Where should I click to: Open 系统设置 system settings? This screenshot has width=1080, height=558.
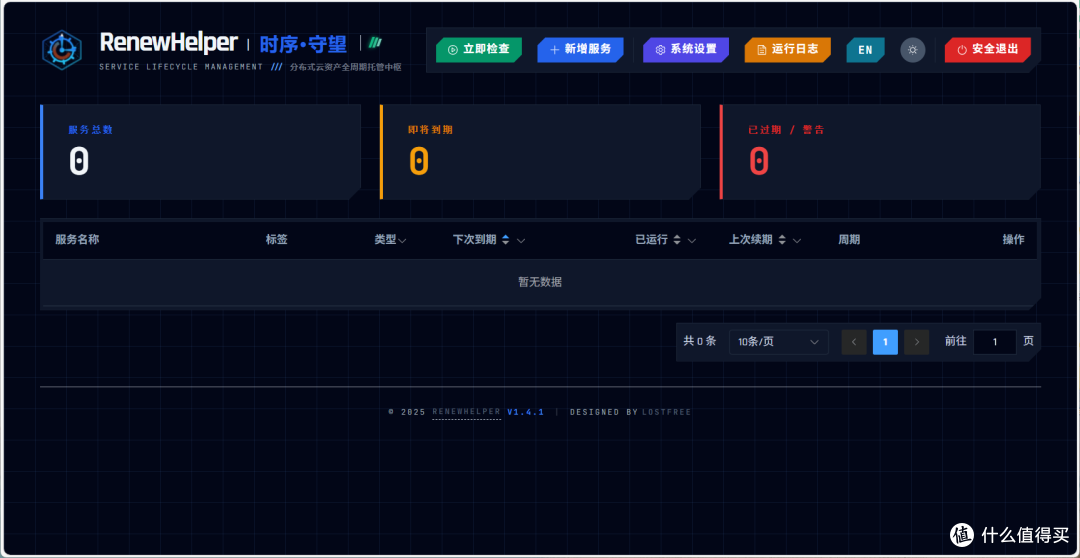pyautogui.click(x=686, y=50)
